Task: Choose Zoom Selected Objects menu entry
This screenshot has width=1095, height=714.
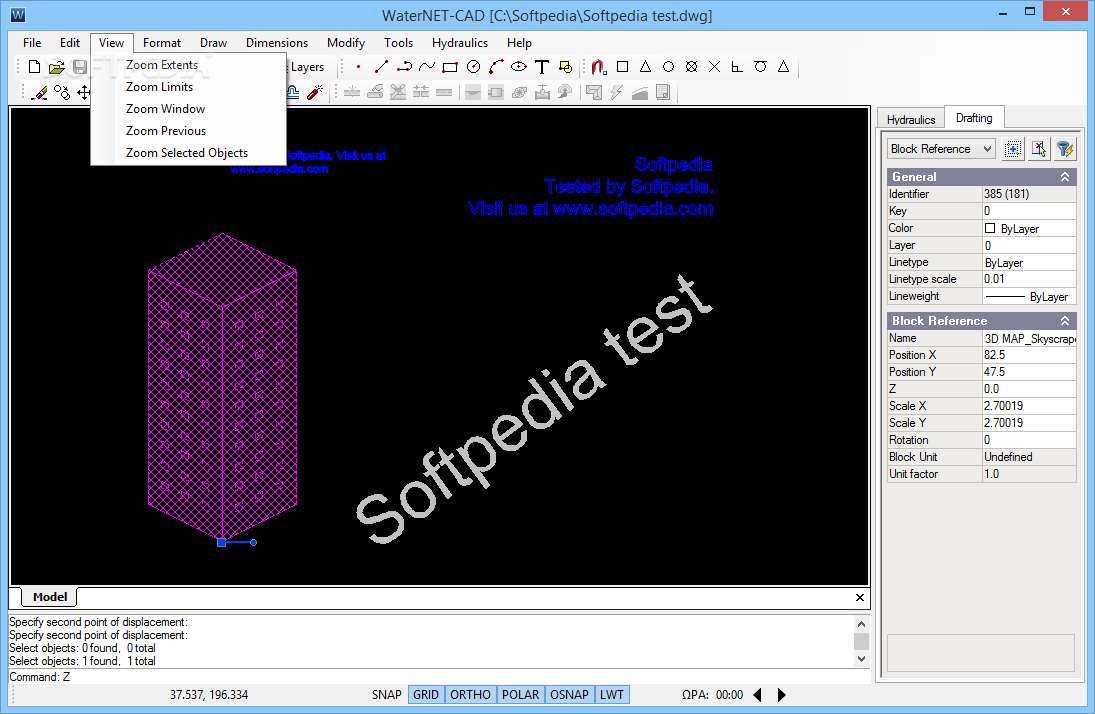Action: pos(189,153)
